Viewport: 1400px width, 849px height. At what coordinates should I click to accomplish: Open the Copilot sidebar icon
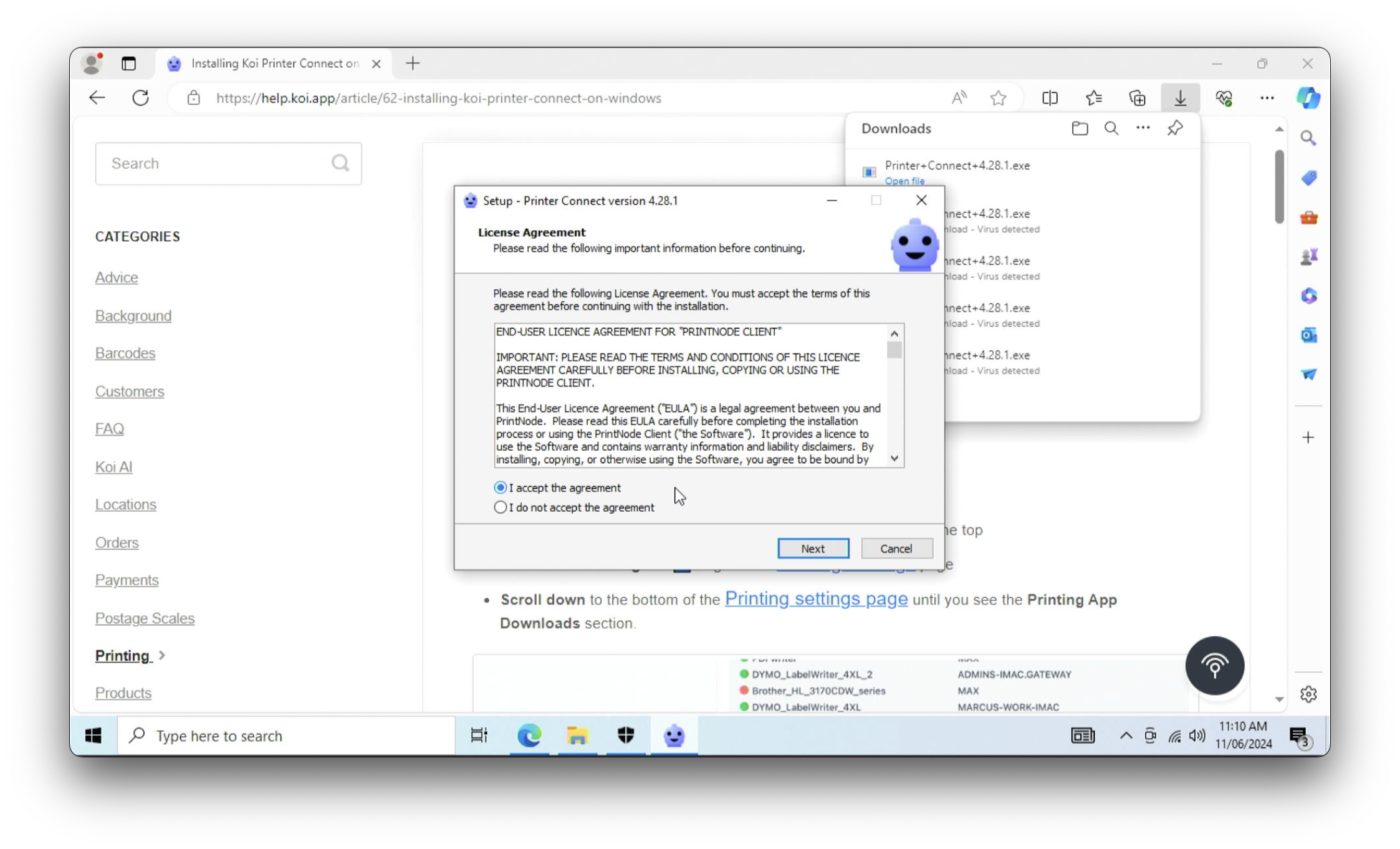(x=1308, y=98)
